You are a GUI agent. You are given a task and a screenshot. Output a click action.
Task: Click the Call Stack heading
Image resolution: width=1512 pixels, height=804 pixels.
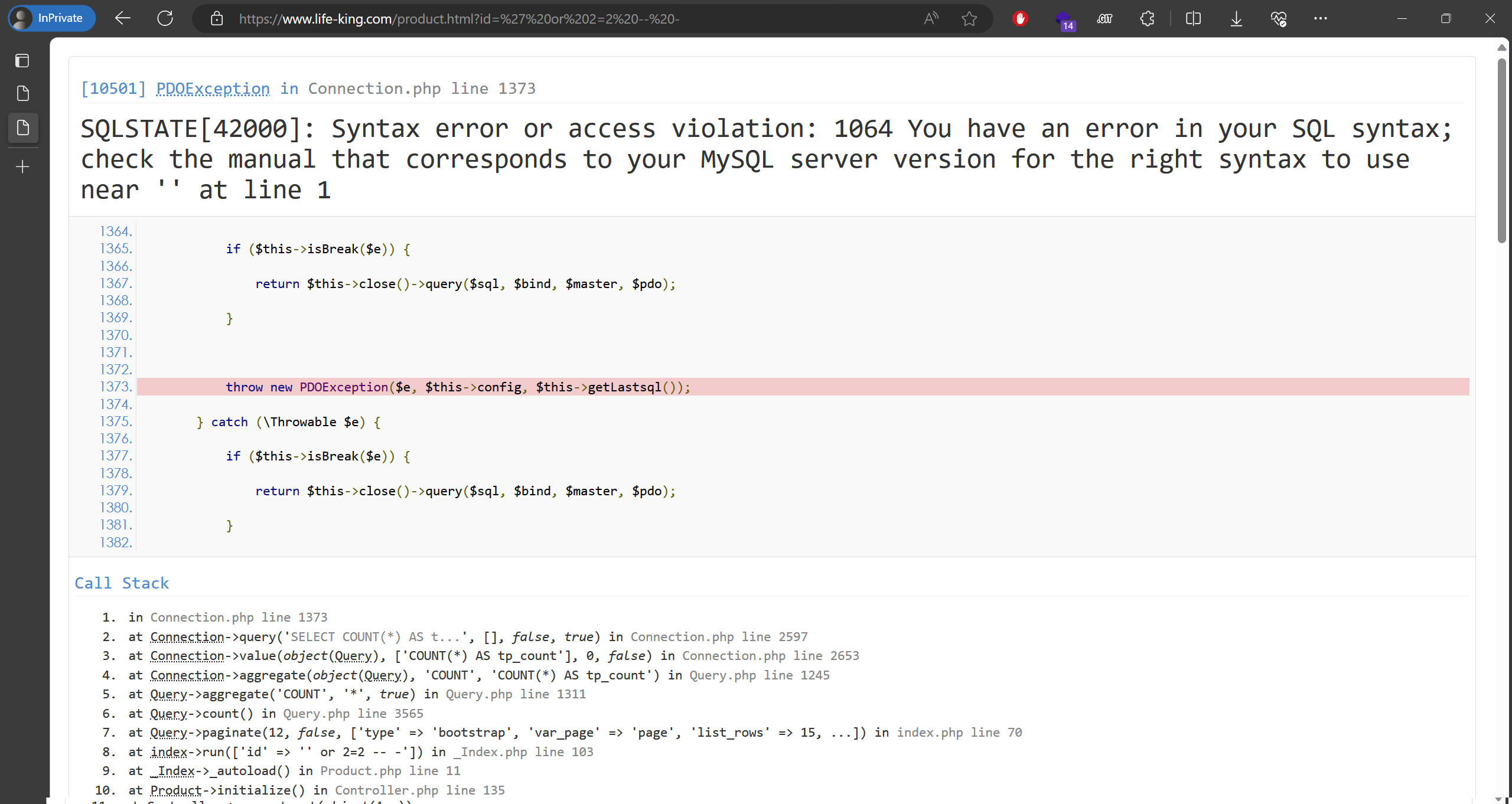tap(122, 583)
